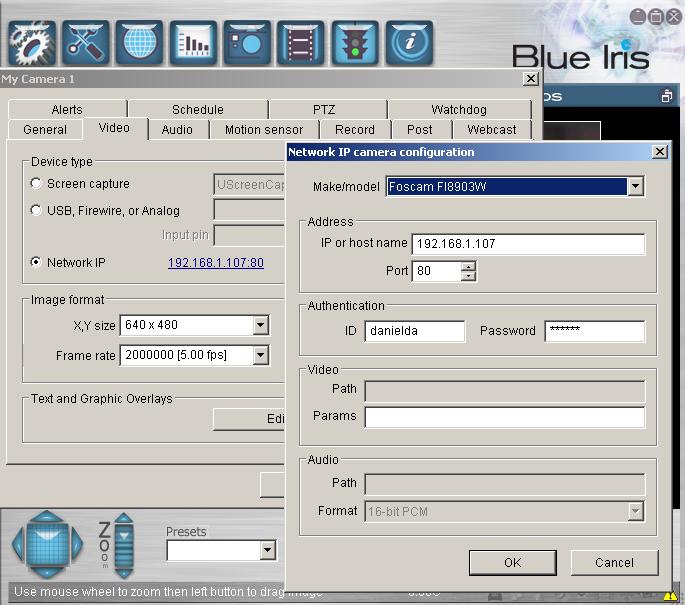685x605 pixels.
Task: Switch to the Audio tab
Action: [x=177, y=130]
